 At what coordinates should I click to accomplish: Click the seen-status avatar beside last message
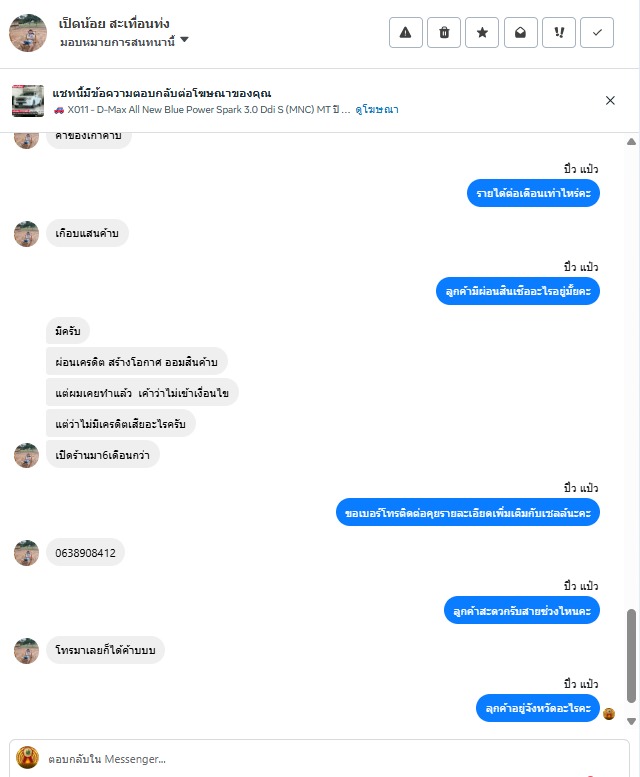pos(609,714)
